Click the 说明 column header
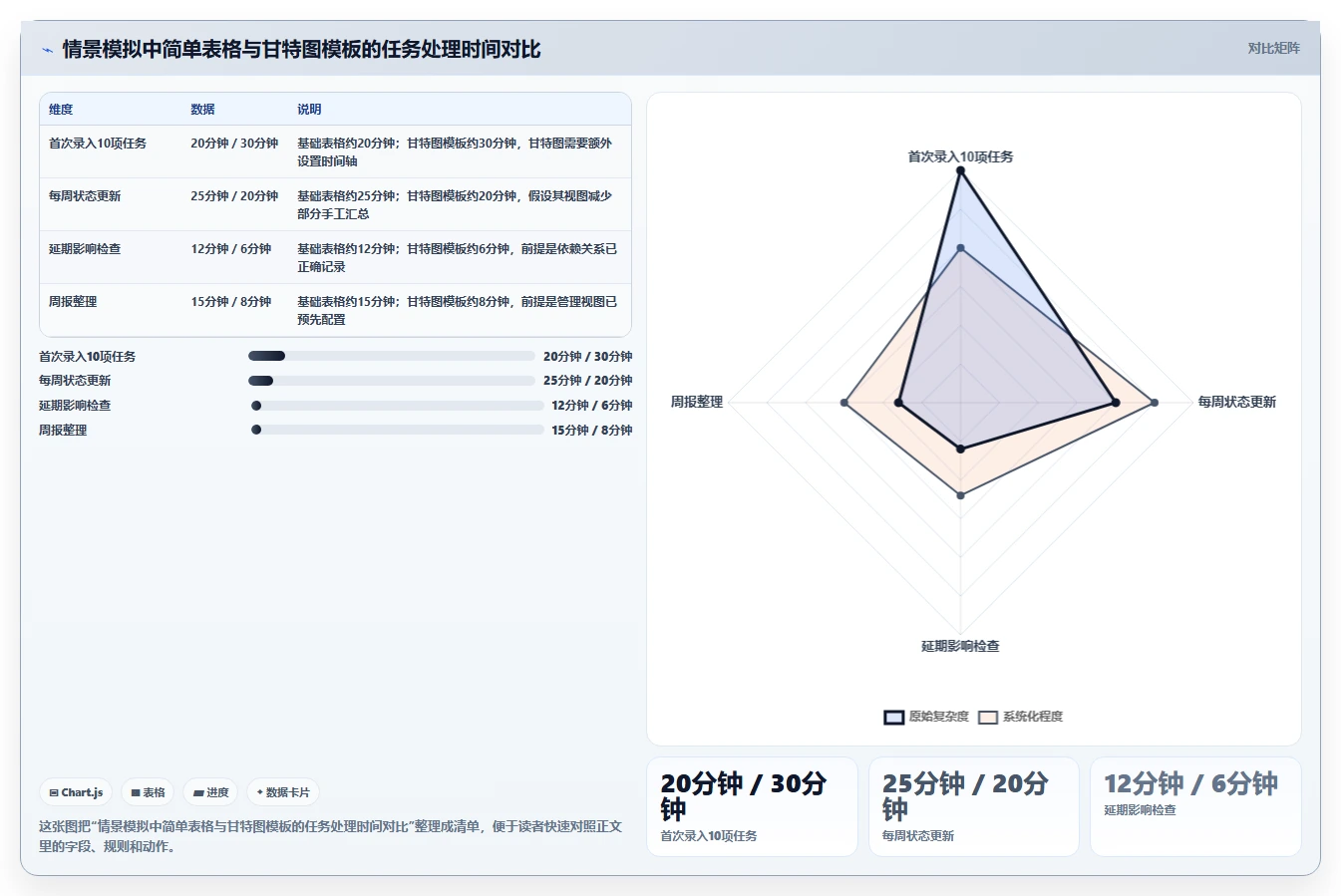This screenshot has height=896, width=1341. point(309,110)
